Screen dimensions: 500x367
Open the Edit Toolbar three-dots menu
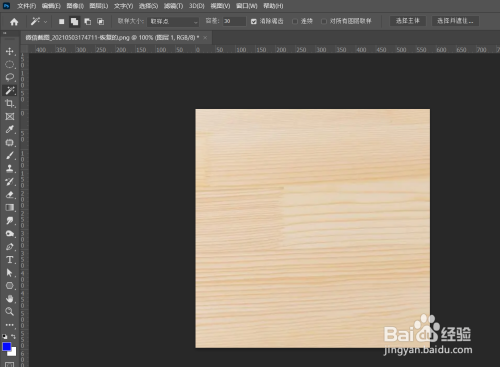(10, 325)
